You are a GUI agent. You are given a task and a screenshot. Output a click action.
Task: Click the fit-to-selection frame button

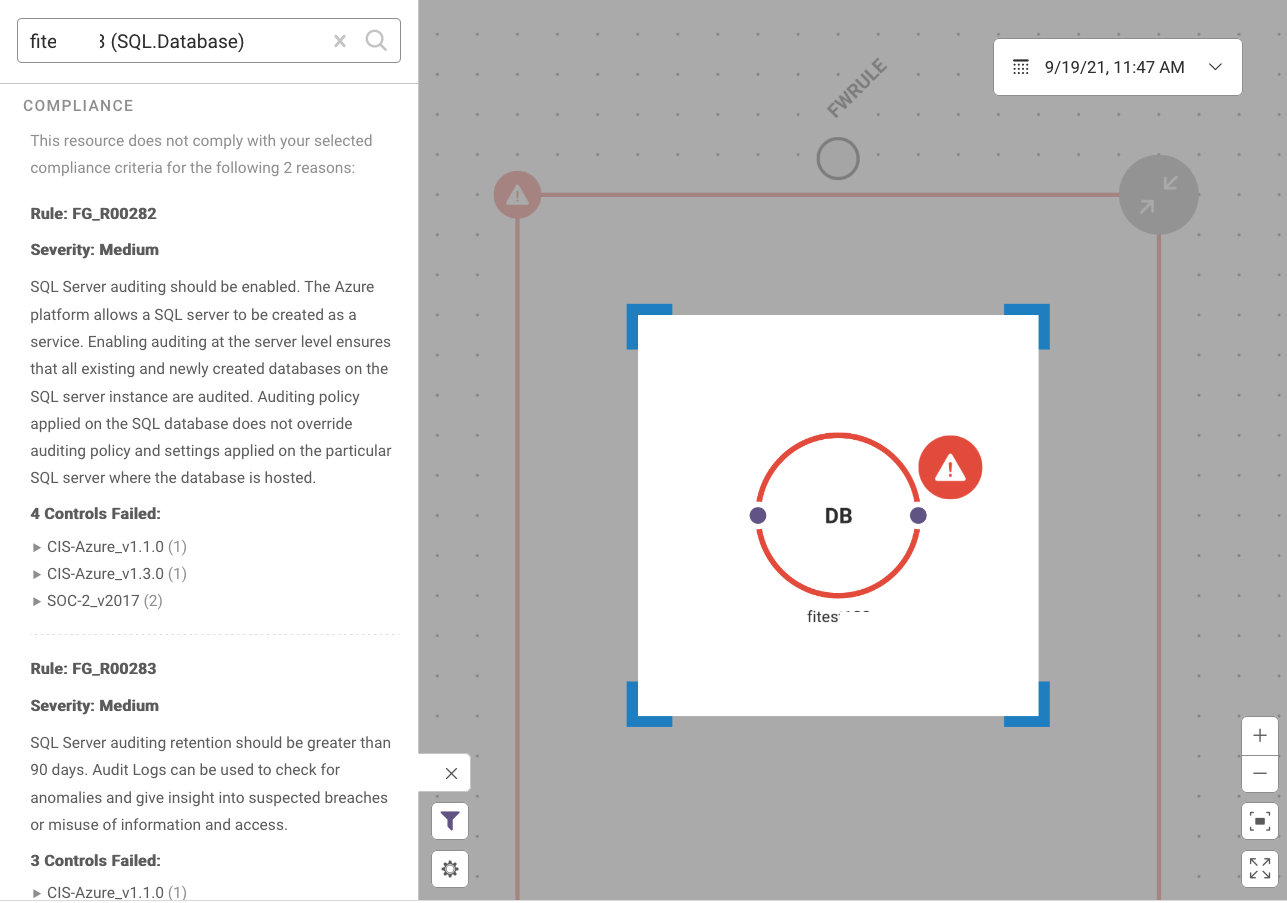tap(1260, 822)
